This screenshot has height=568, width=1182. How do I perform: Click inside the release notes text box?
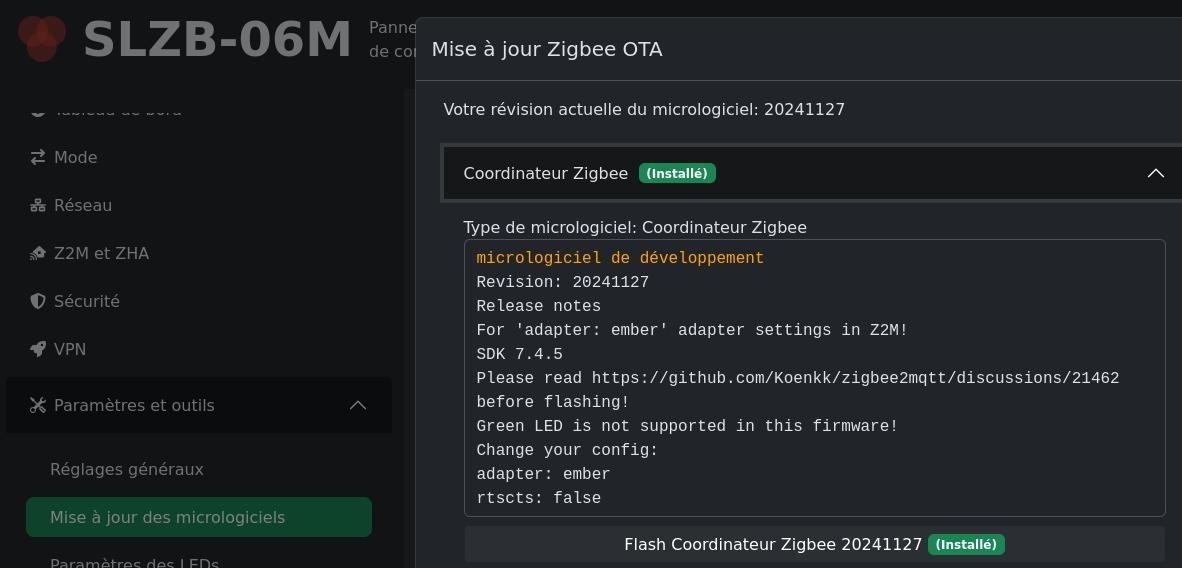[814, 378]
